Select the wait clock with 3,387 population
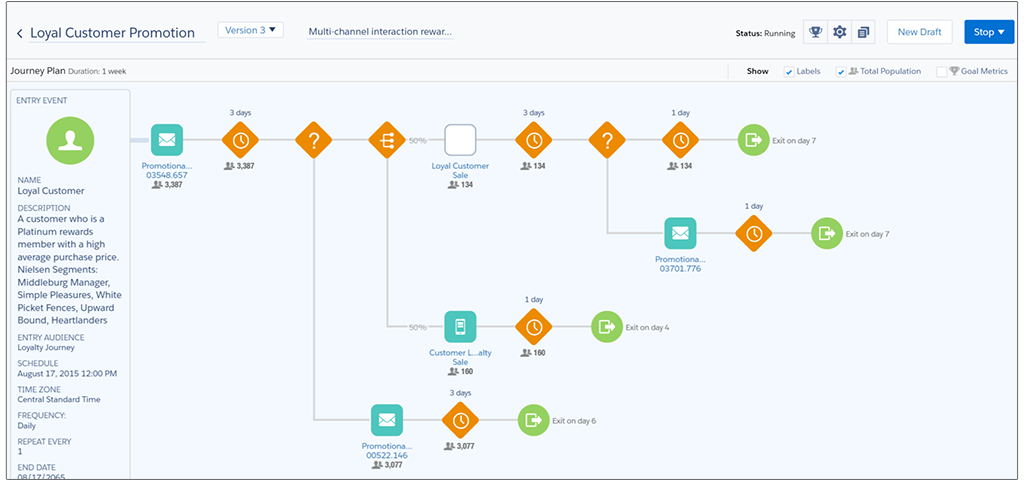 coord(240,140)
